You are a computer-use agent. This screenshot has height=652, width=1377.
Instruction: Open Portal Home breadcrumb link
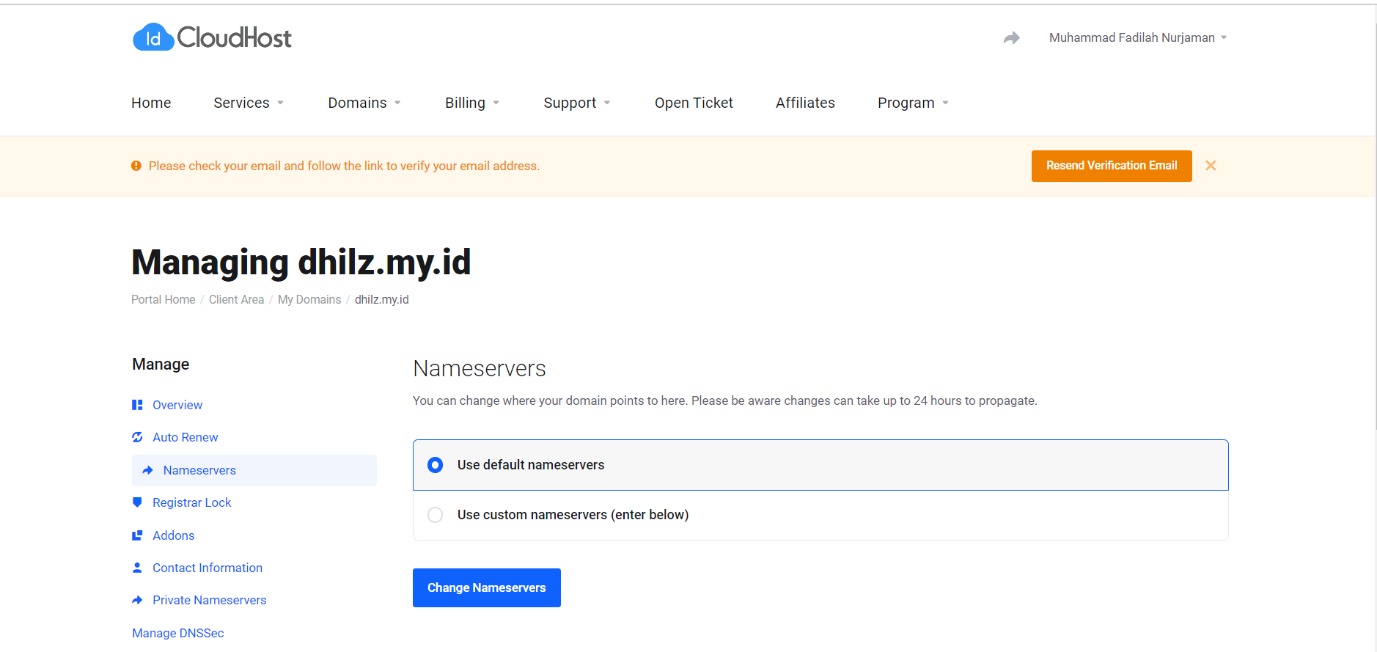(163, 300)
